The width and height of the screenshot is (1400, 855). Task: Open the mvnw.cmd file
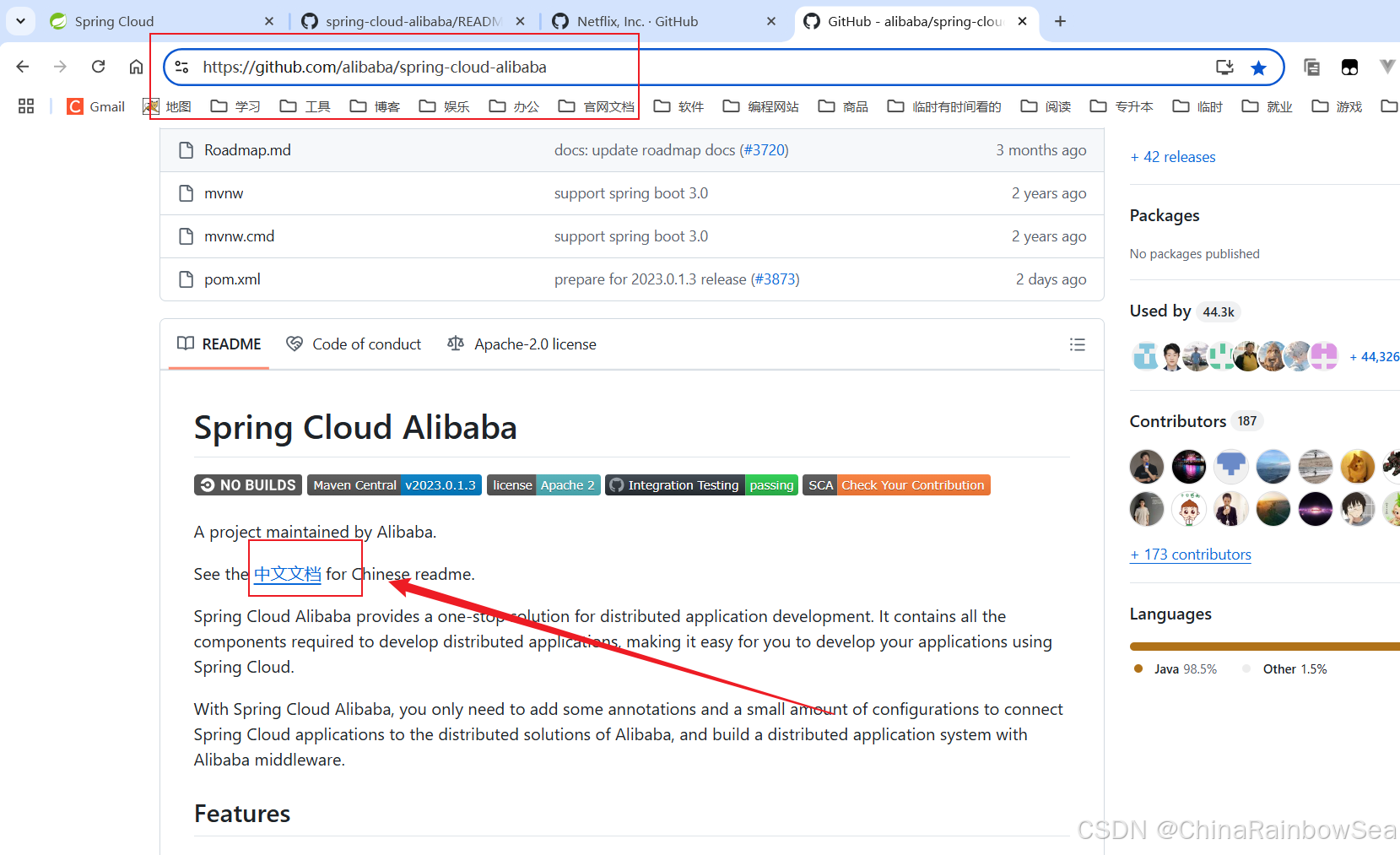click(239, 236)
